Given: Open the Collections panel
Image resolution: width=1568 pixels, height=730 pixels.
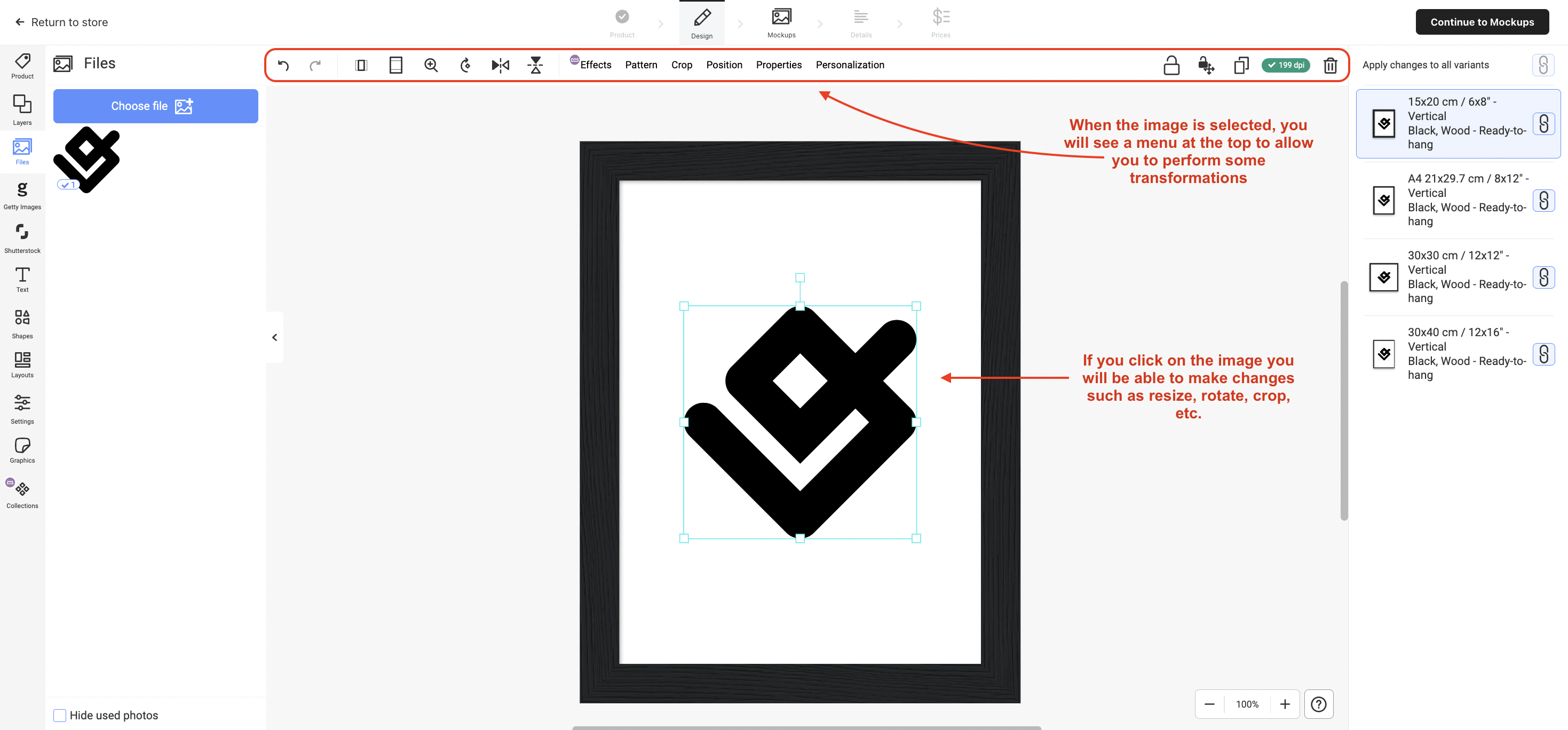Looking at the screenshot, I should (x=22, y=494).
